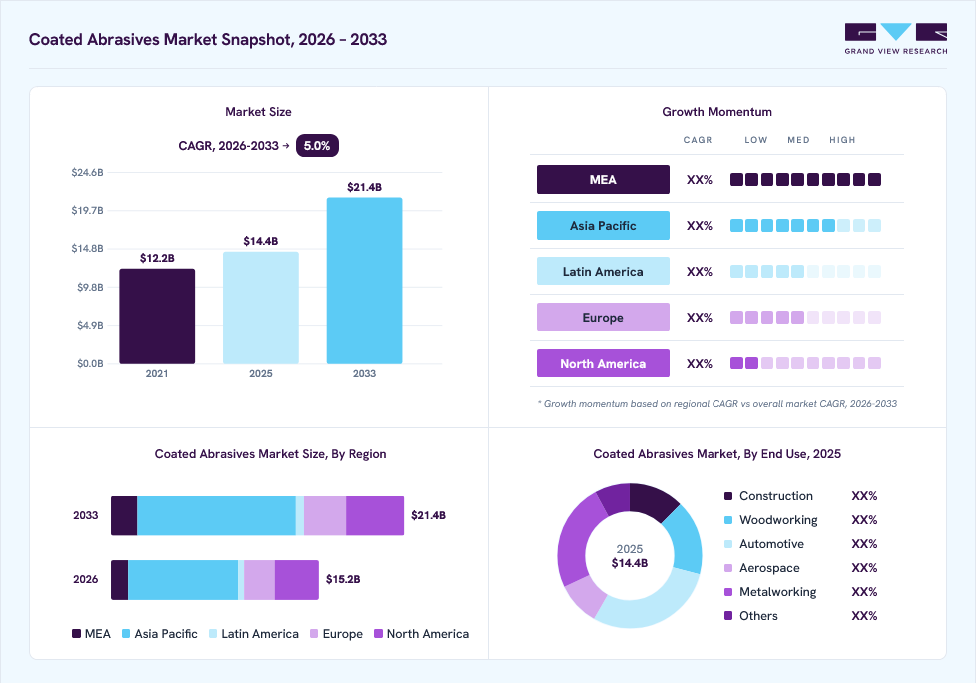Screen dimensions: 976x683
Task: Select the Europe region label
Action: pos(603,318)
